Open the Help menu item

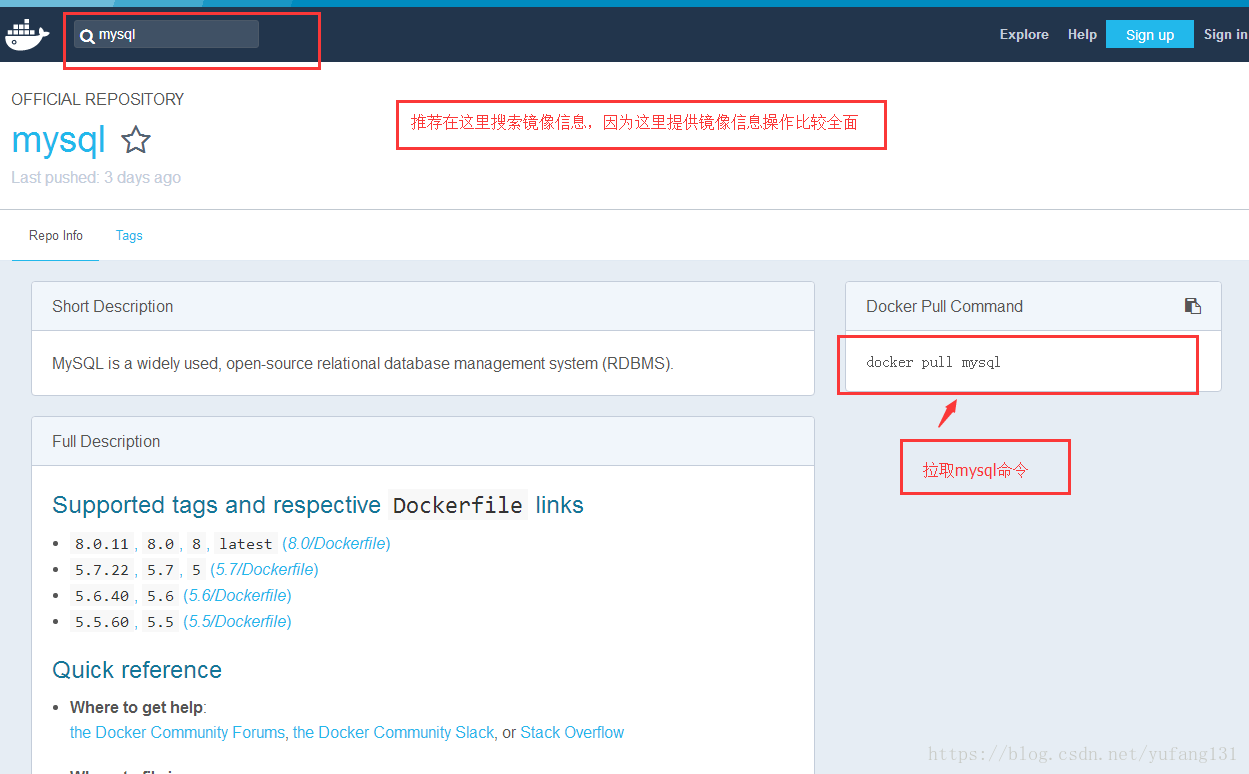coord(1082,34)
